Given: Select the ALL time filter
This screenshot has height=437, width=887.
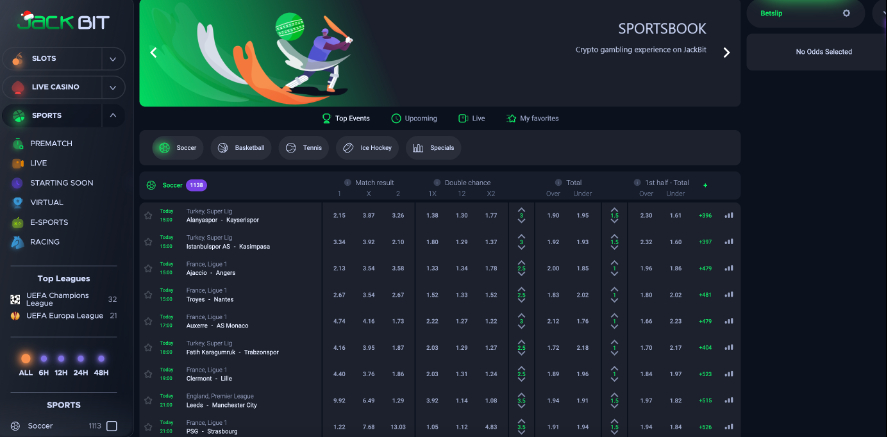Looking at the screenshot, I should click(x=25, y=365).
